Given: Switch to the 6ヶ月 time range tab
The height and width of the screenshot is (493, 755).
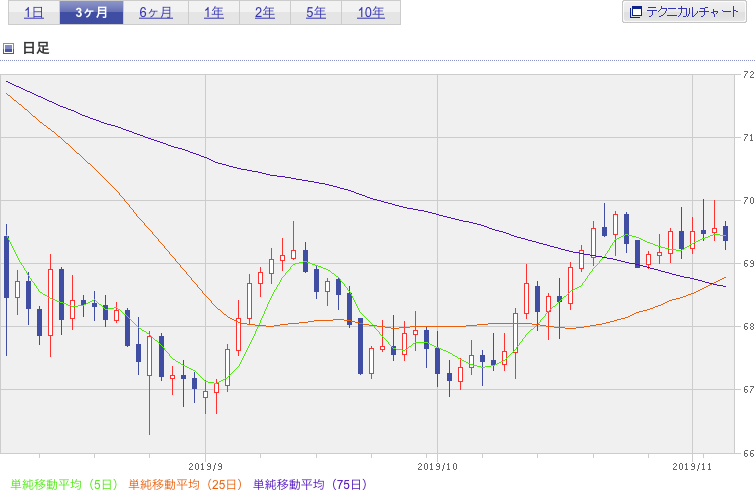Looking at the screenshot, I should [x=156, y=12].
